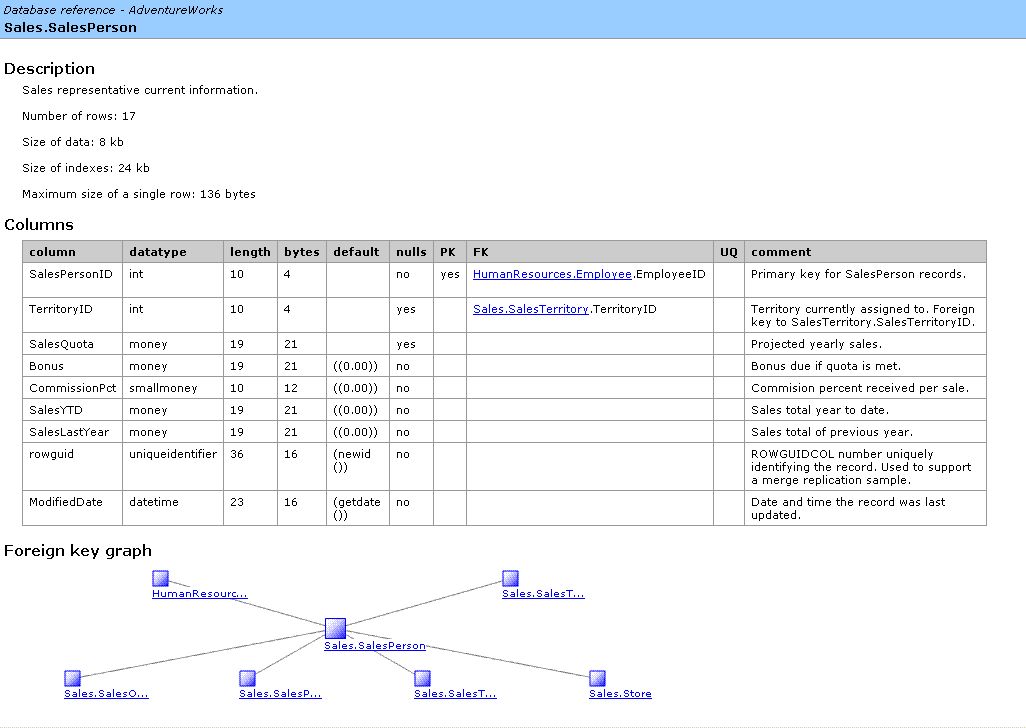This screenshot has height=728, width=1026.
Task: Click the lower Sales.SalesT... graph node icon
Action: [x=423, y=678]
